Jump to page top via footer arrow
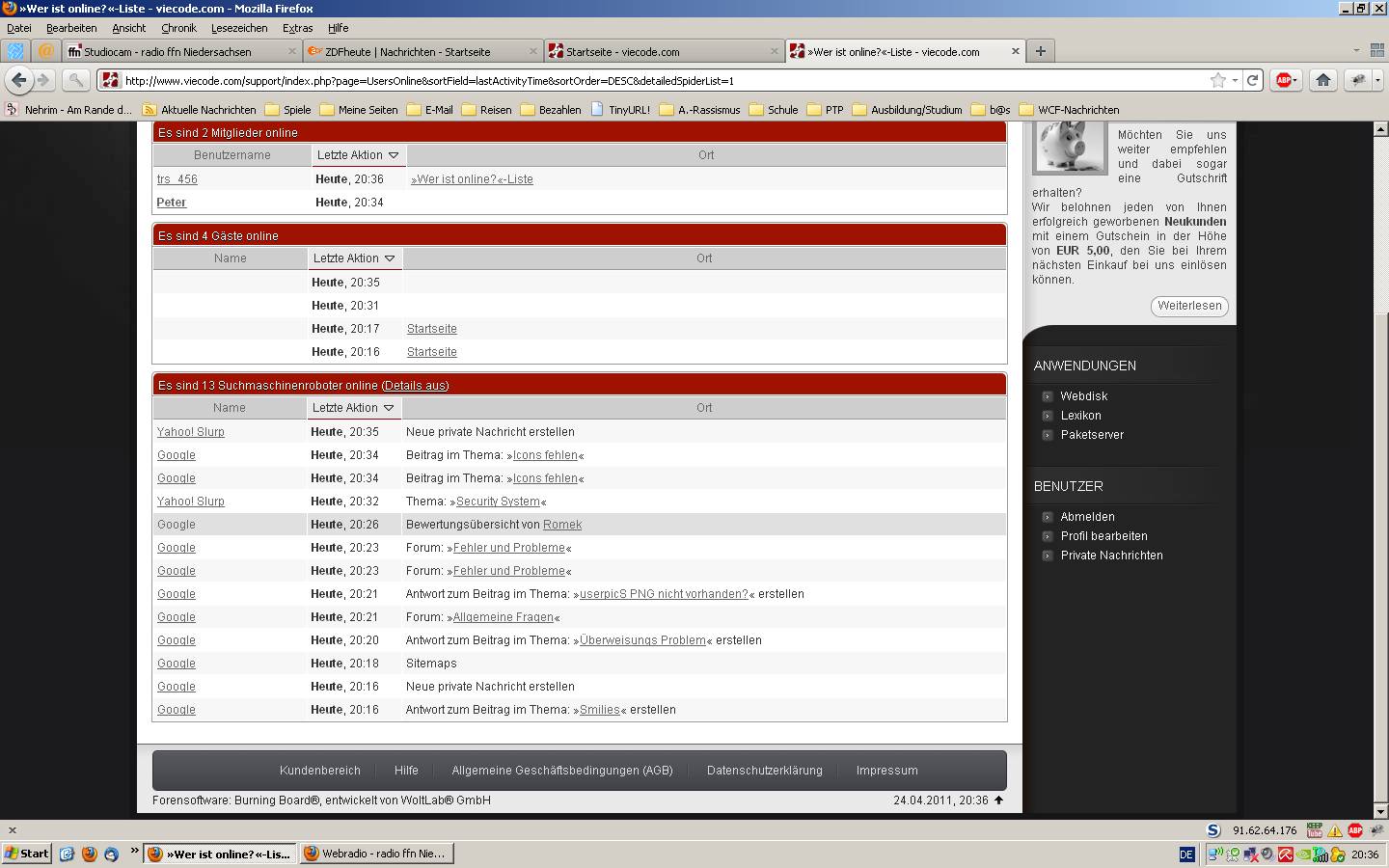The height and width of the screenshot is (868, 1389). pos(998,800)
